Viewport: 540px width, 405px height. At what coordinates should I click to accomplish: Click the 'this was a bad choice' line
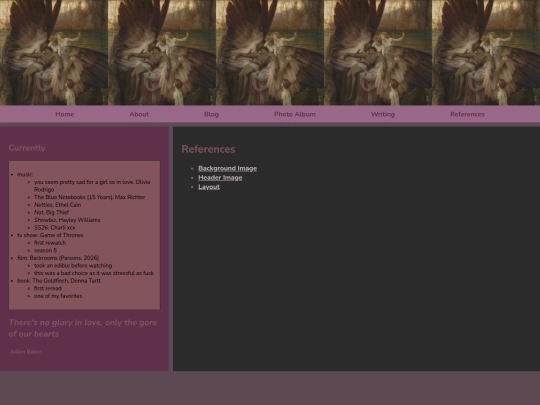point(94,273)
